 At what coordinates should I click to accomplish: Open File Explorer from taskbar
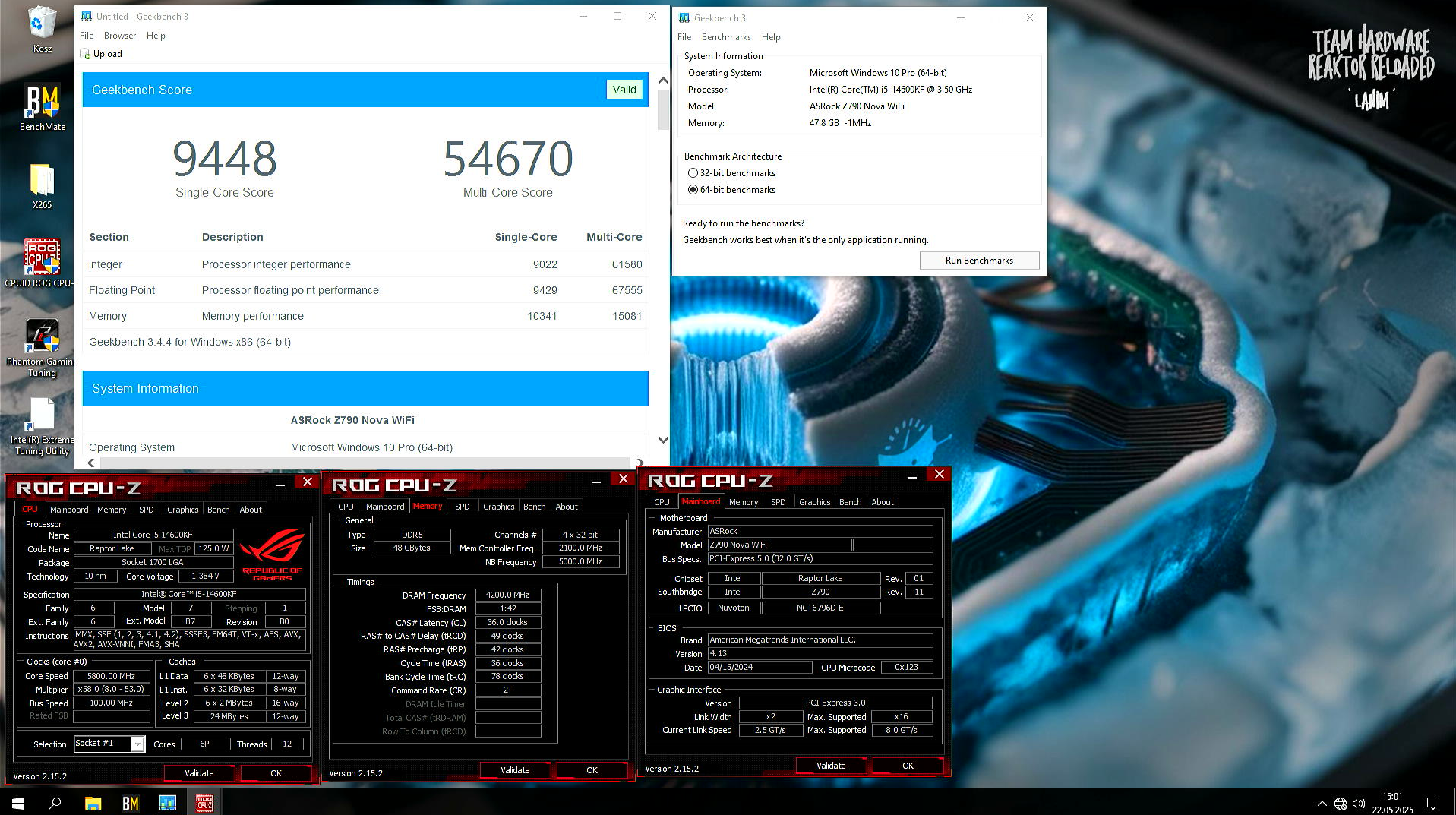(x=93, y=803)
